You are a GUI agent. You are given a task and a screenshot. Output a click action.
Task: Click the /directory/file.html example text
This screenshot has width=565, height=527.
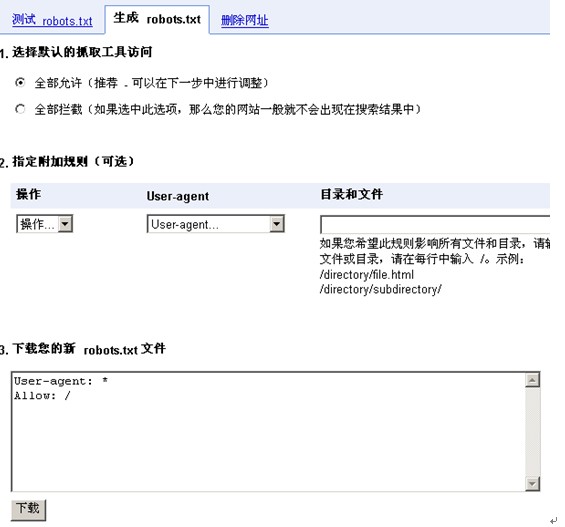pyautogui.click(x=367, y=275)
